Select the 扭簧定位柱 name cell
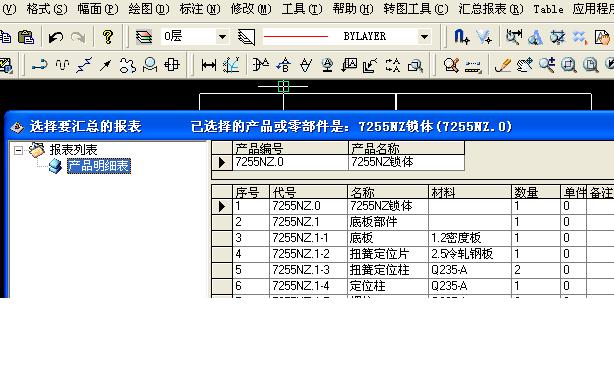This screenshot has width=614, height=384. coord(388,270)
